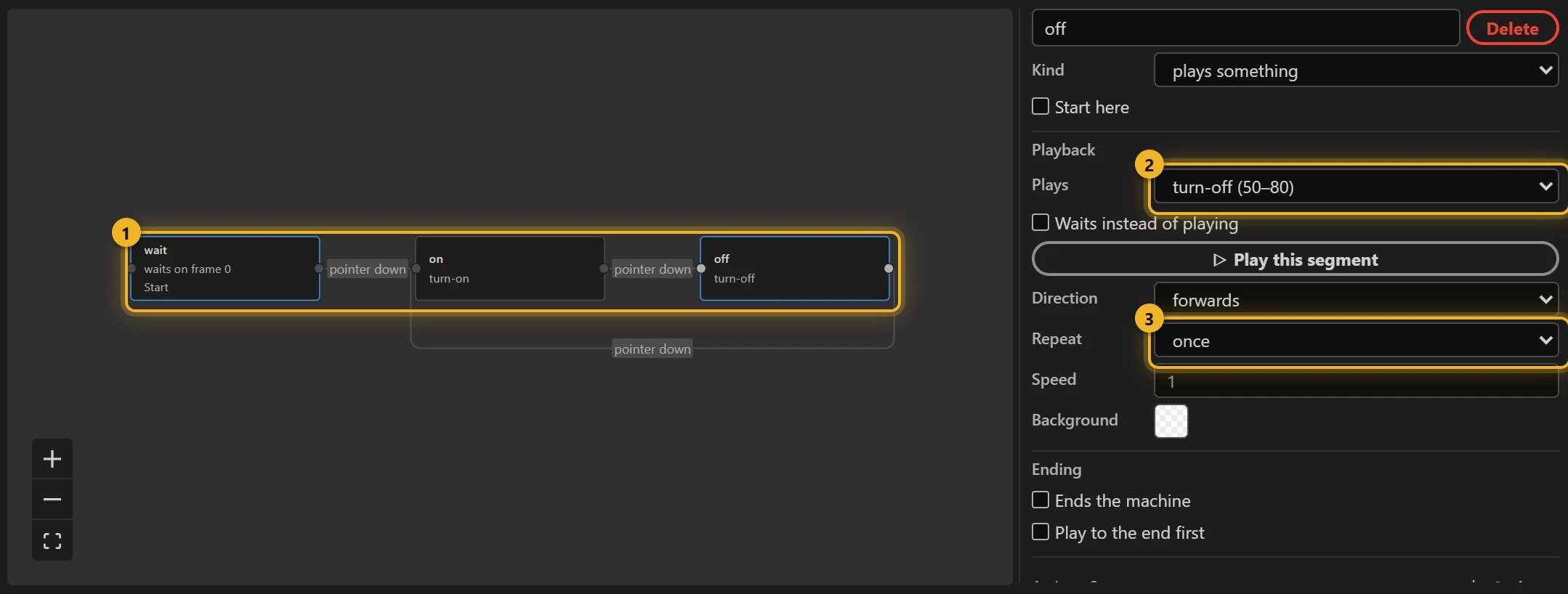Click the input connector dot on the off node
1568x594 pixels.
coord(701,269)
